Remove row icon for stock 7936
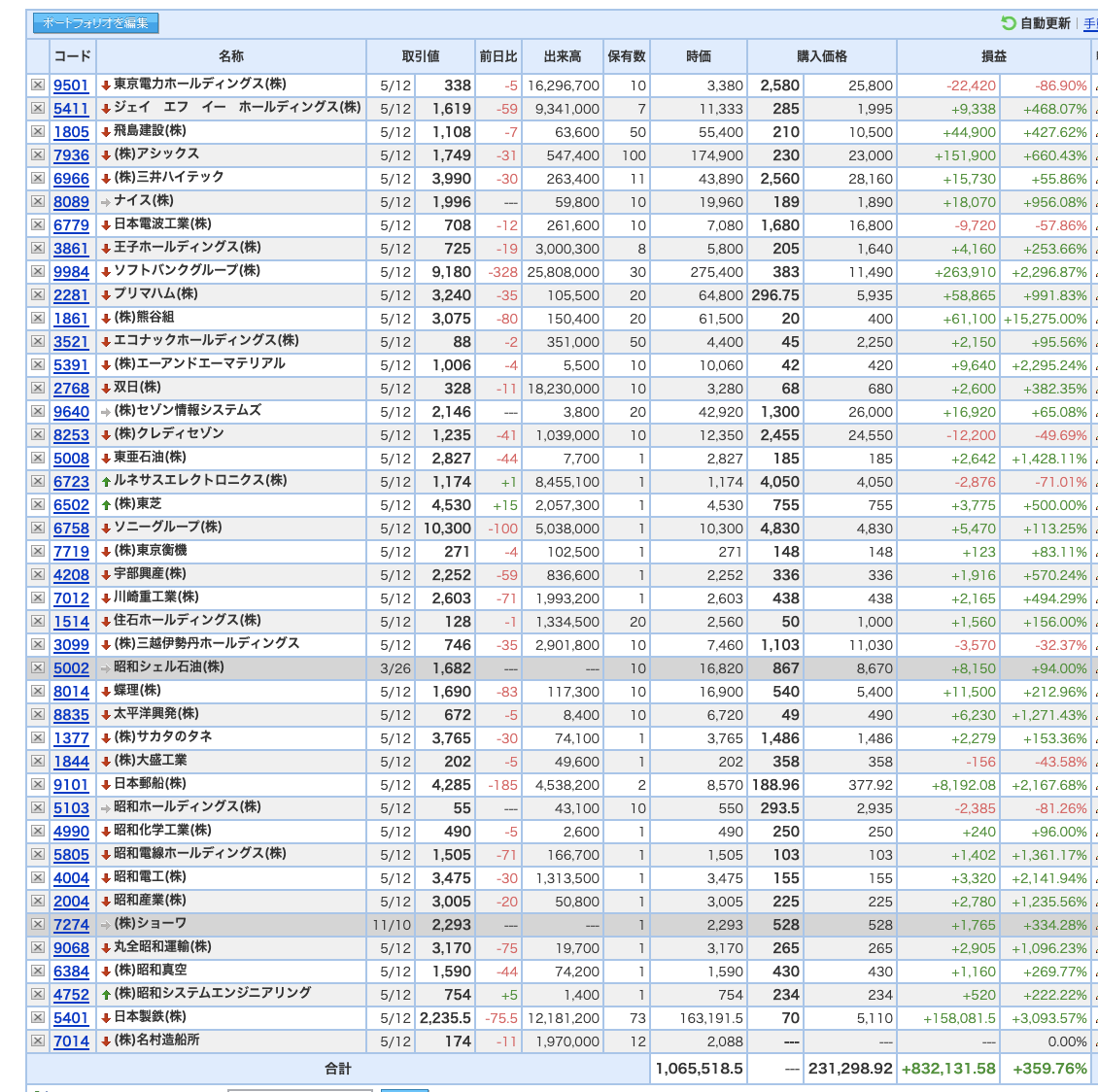This screenshot has height=1092, width=1098. (38, 154)
